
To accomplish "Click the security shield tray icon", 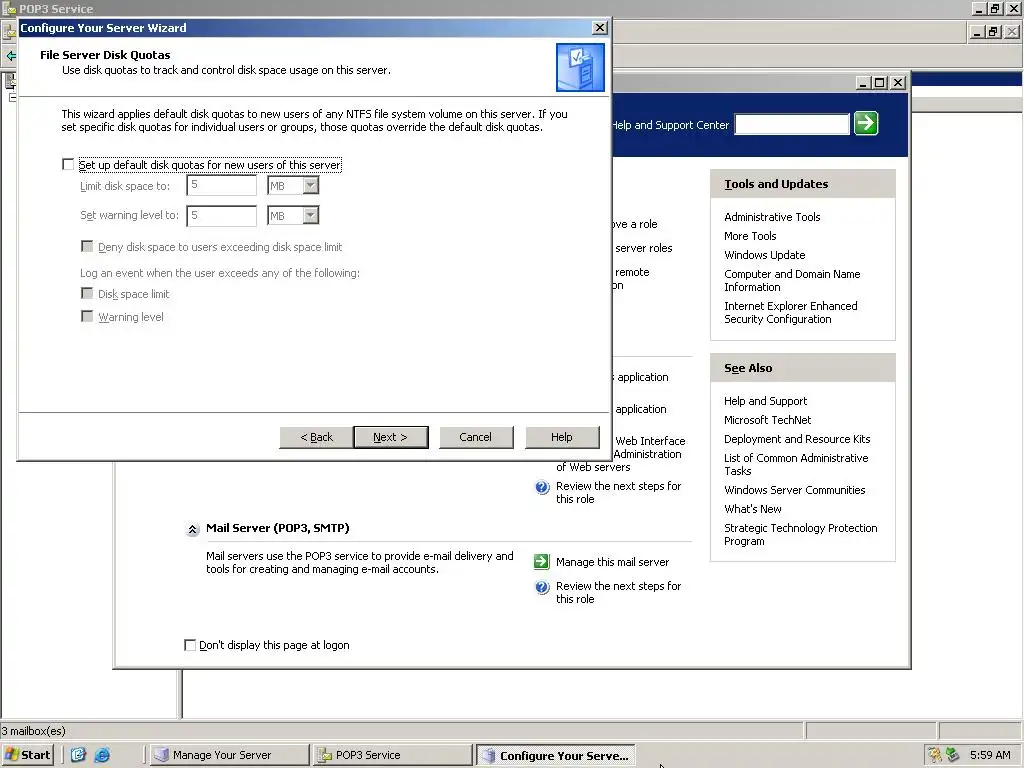I will click(x=935, y=755).
